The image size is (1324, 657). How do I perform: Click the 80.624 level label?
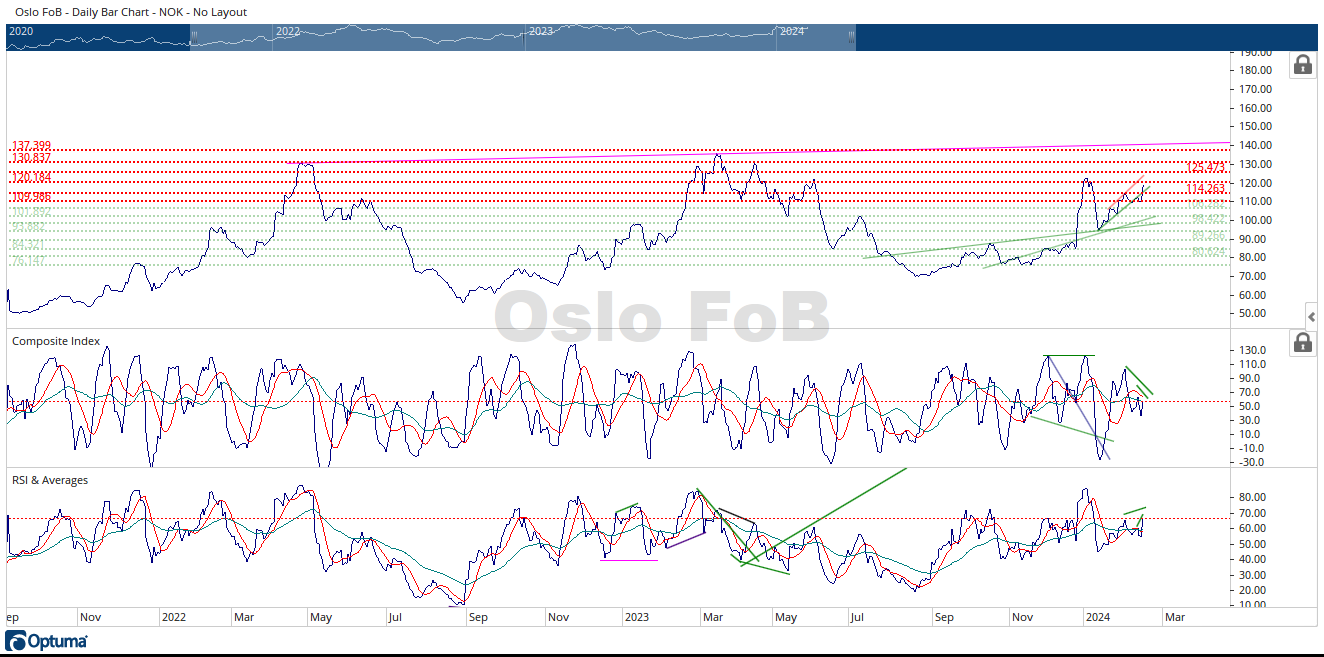1209,252
